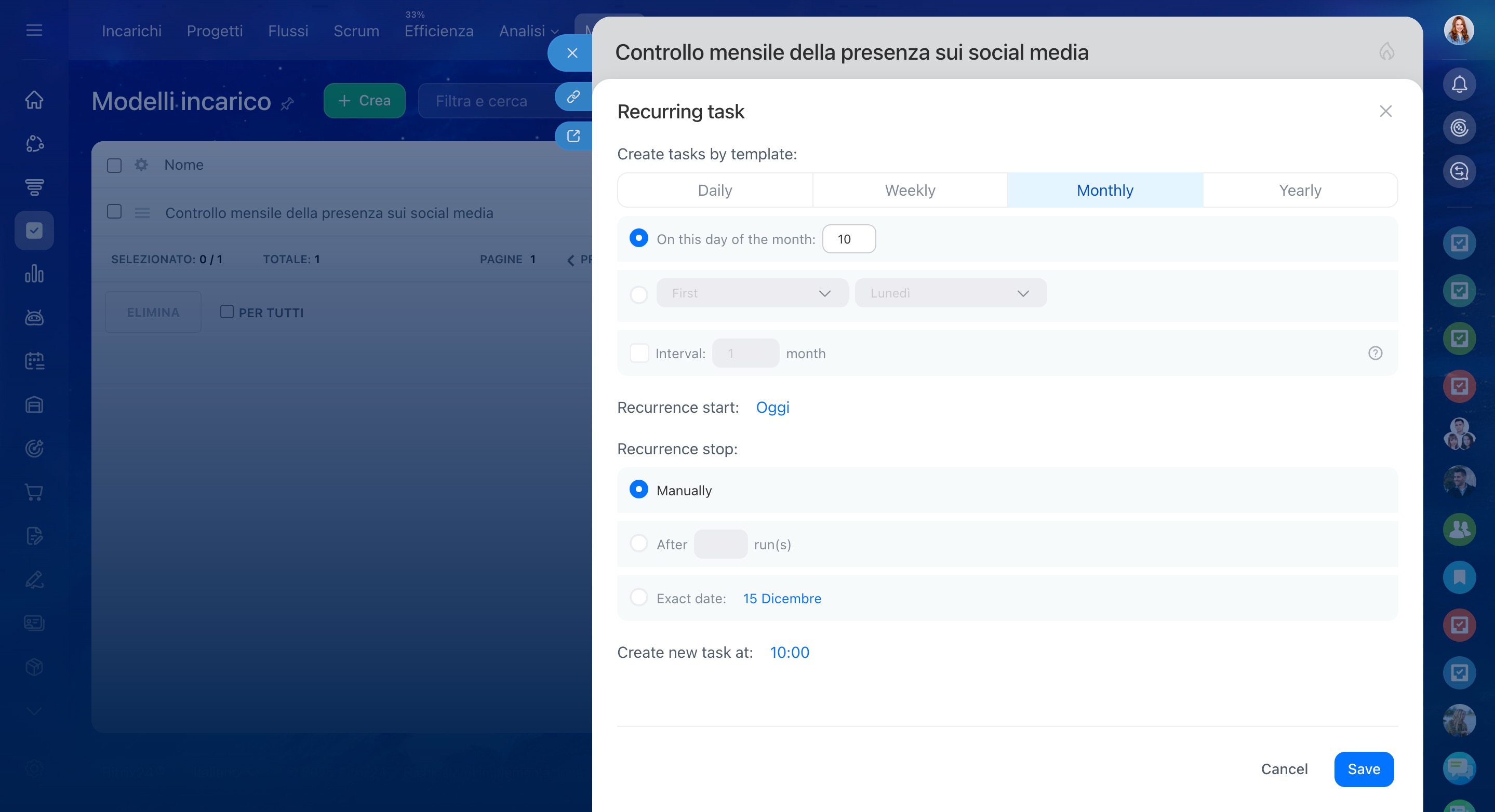Open task in new window icon

coord(573,136)
